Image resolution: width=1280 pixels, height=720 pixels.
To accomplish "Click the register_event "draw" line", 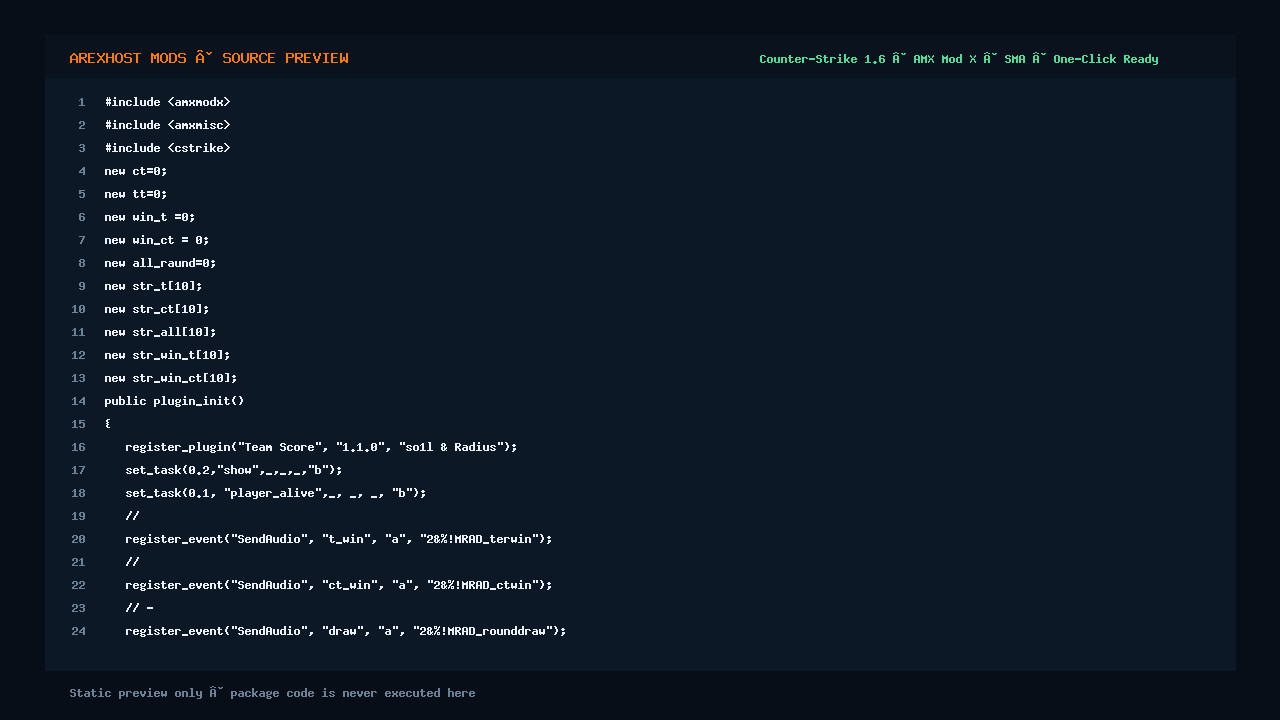I will tap(346, 631).
